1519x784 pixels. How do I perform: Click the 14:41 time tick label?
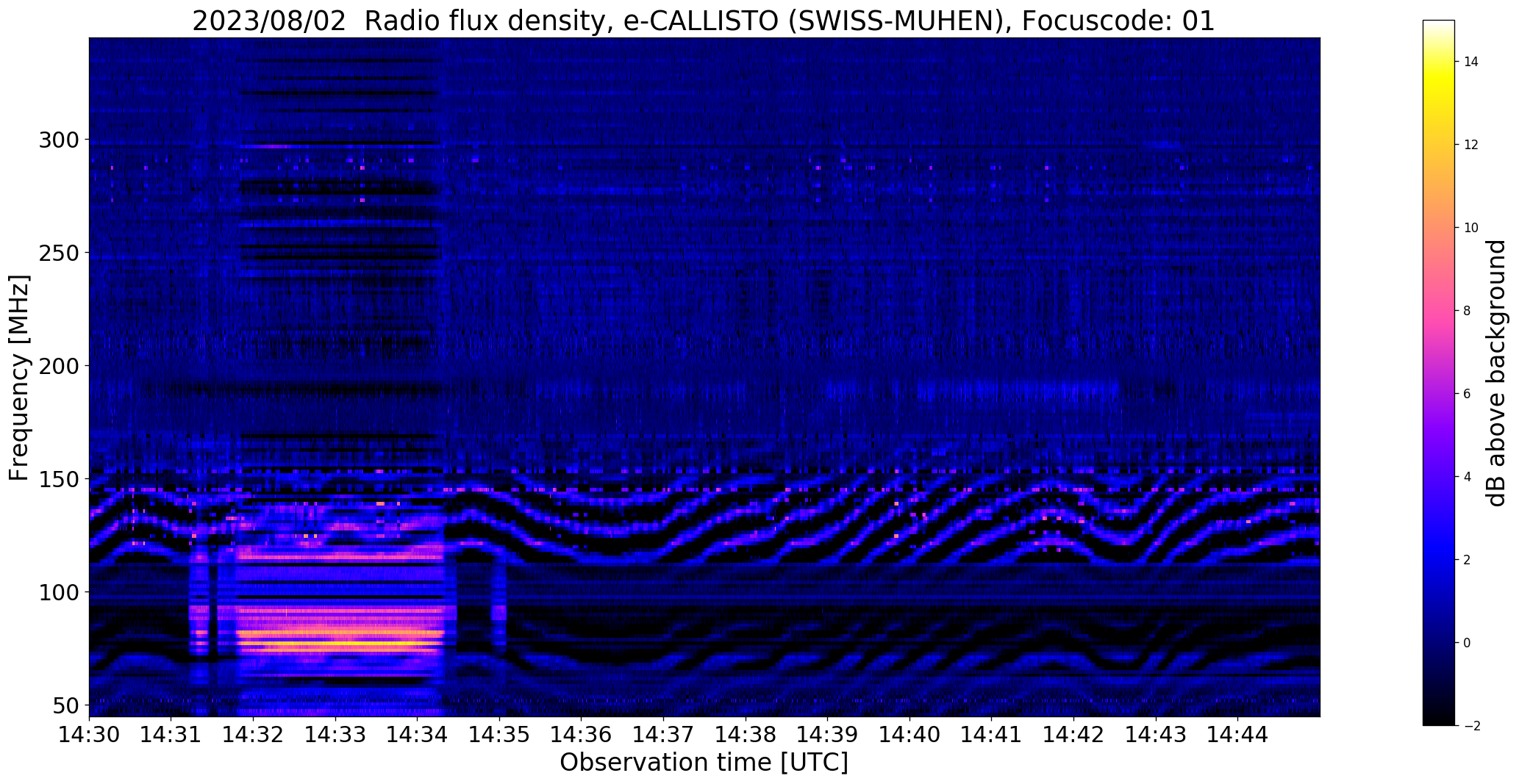[x=992, y=735]
